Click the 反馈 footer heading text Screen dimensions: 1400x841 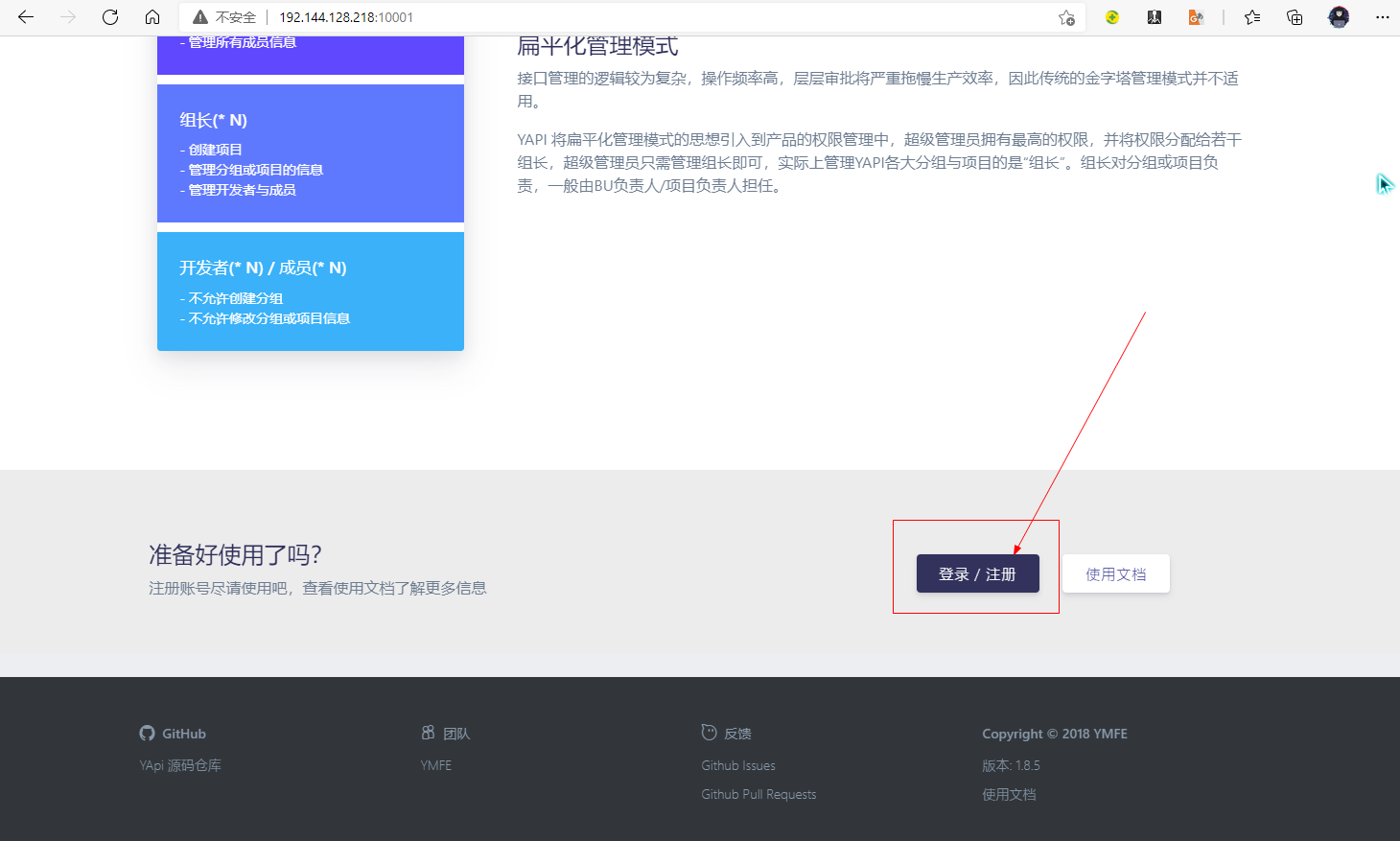[737, 734]
